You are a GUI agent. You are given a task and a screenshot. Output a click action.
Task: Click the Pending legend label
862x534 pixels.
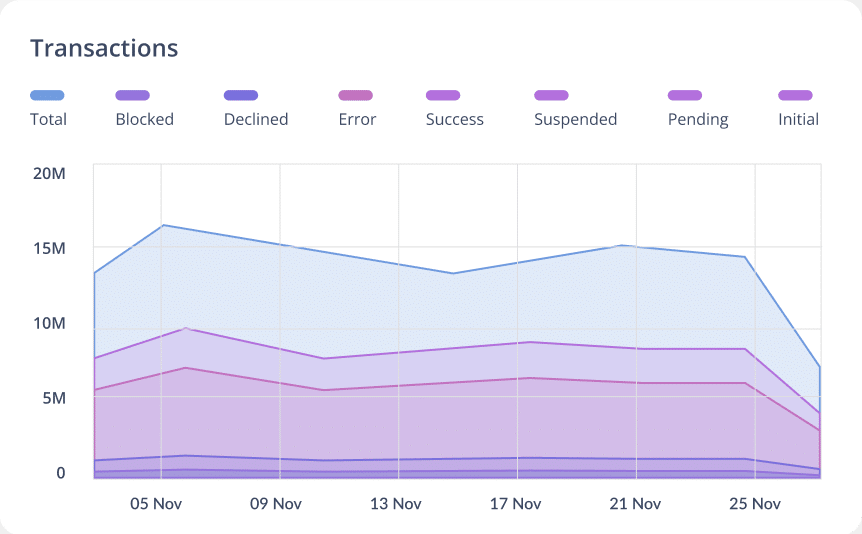698,120
